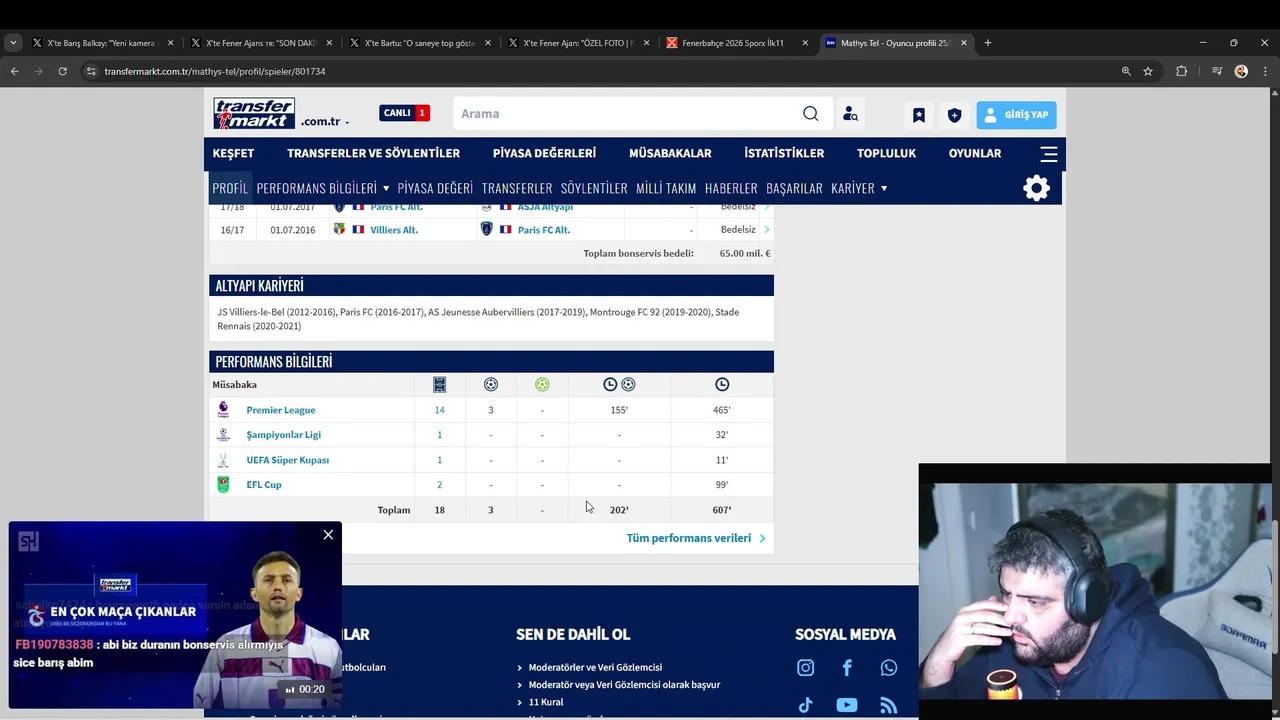Click the minutes played clock icon
The image size is (1280, 720).
click(722, 384)
